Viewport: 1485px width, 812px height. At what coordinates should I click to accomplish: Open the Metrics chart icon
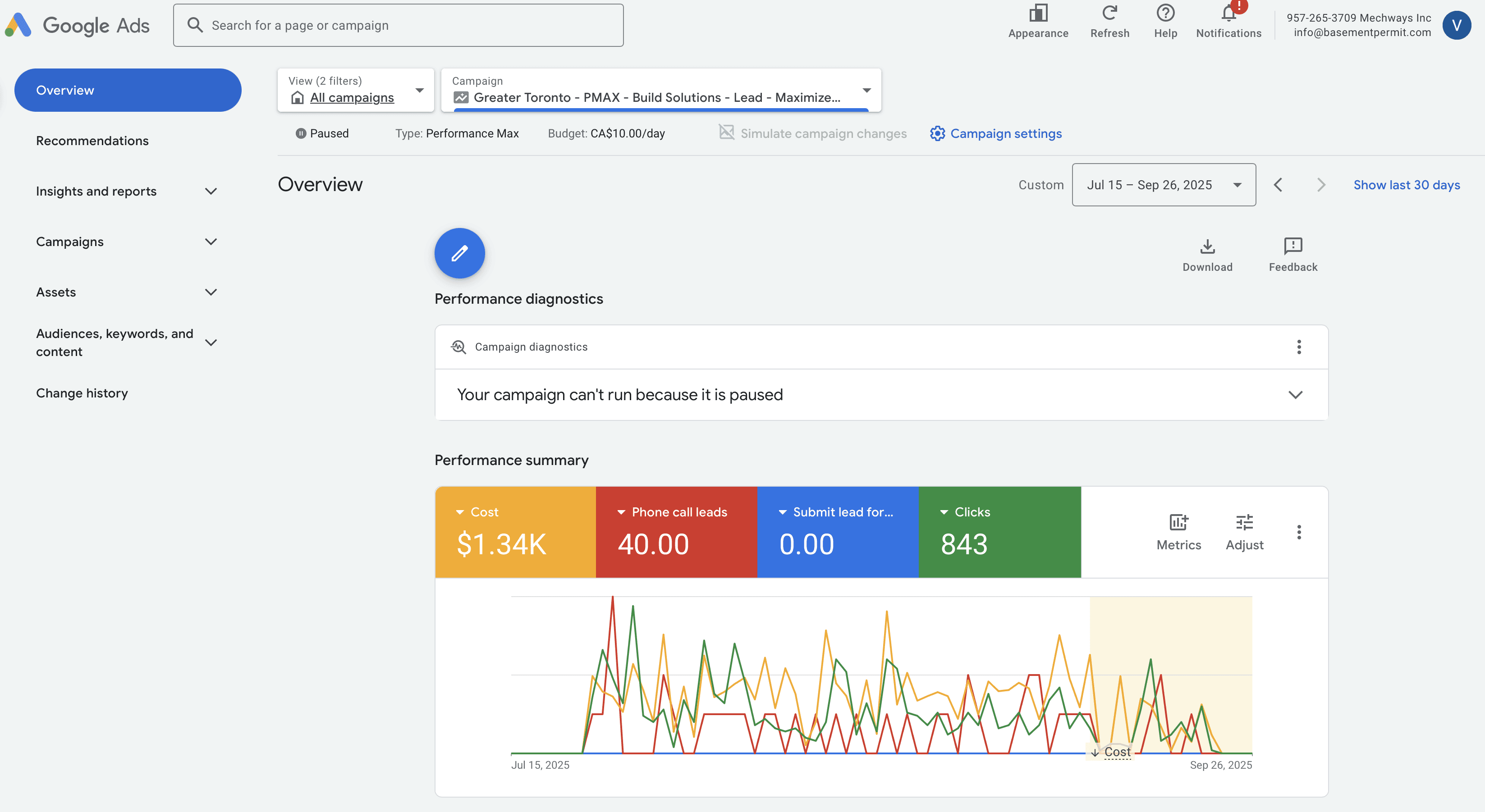pyautogui.click(x=1178, y=523)
